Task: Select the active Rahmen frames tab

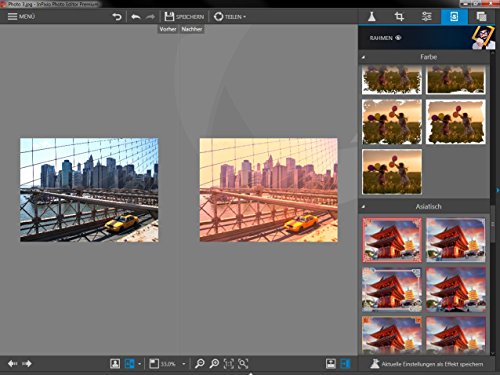Action: tap(454, 16)
